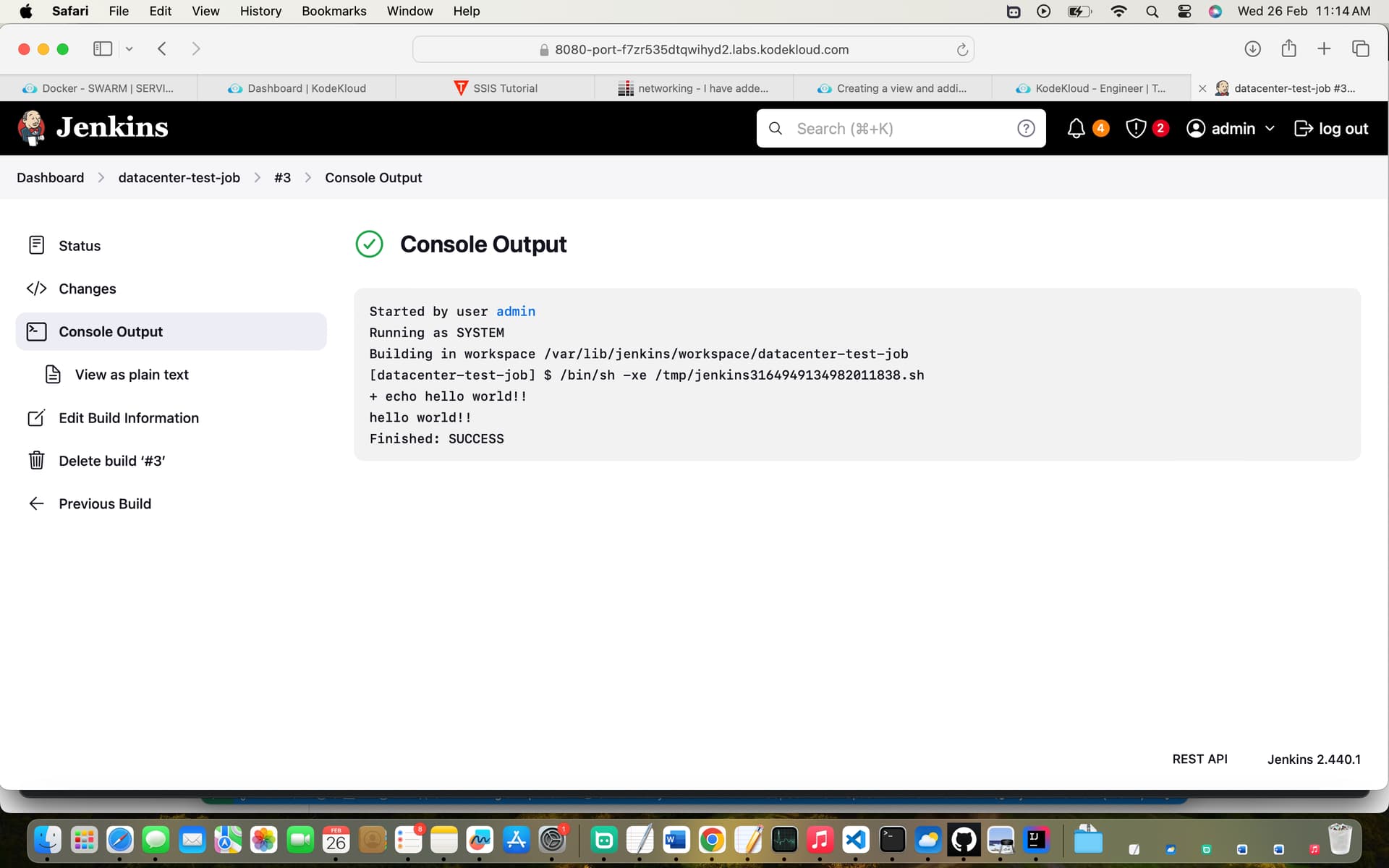Click the search help question mark icon
The width and height of the screenshot is (1389, 868).
click(x=1025, y=129)
